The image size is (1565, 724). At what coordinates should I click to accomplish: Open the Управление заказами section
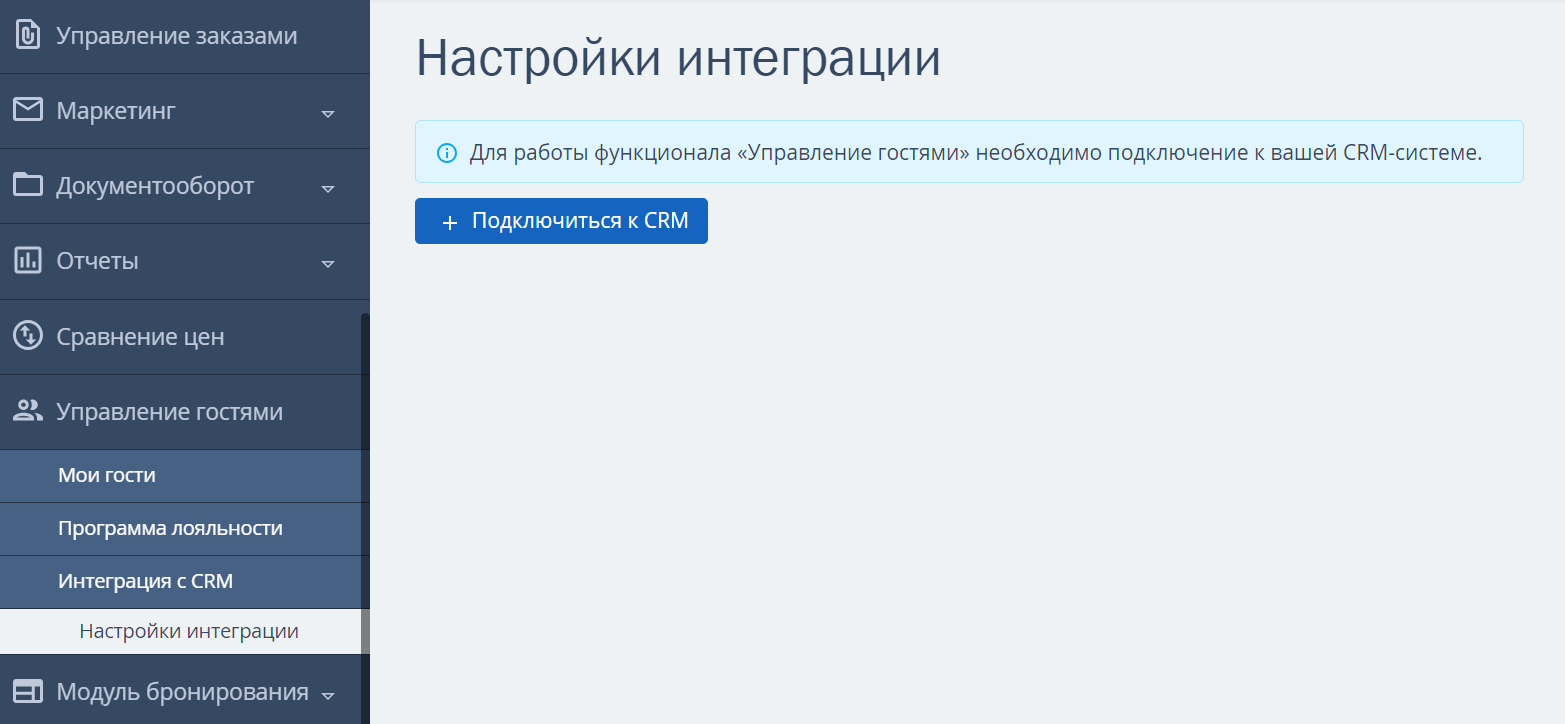[185, 36]
